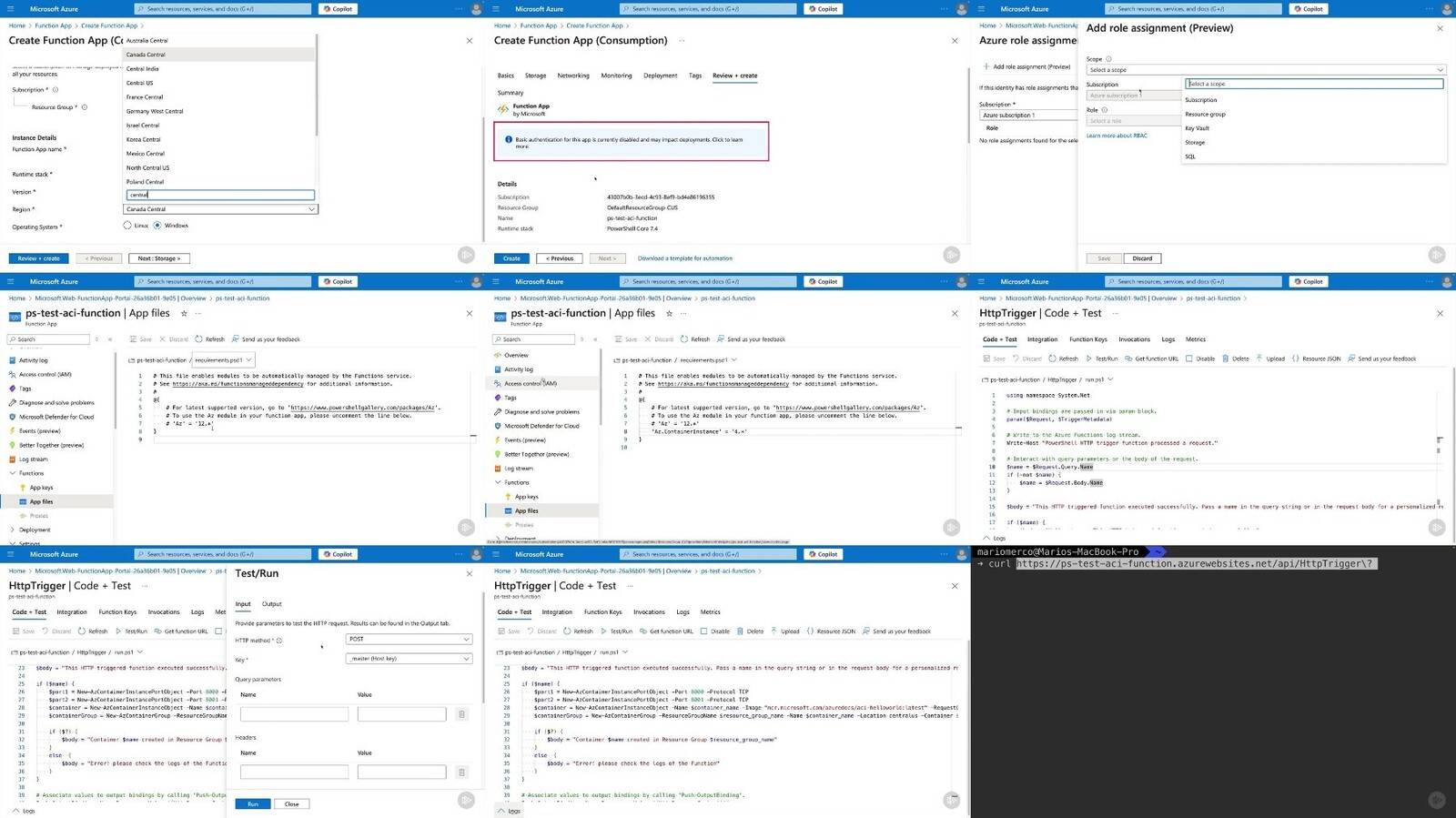Open the Scope 'Select a scope' dropdown
This screenshot has width=1456, height=818.
tap(1266, 70)
